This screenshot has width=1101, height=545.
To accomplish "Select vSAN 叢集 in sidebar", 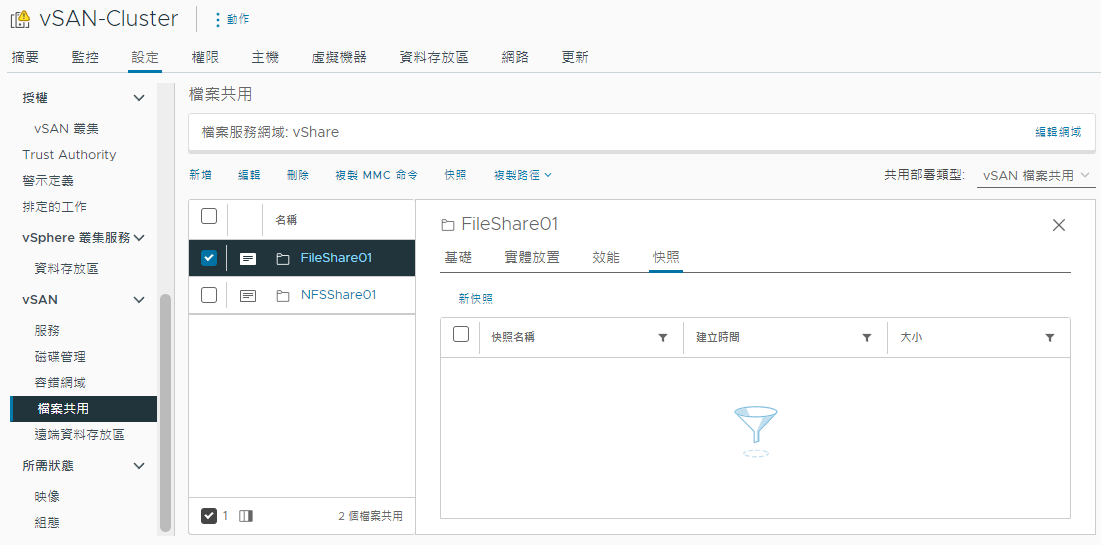I will [66, 129].
